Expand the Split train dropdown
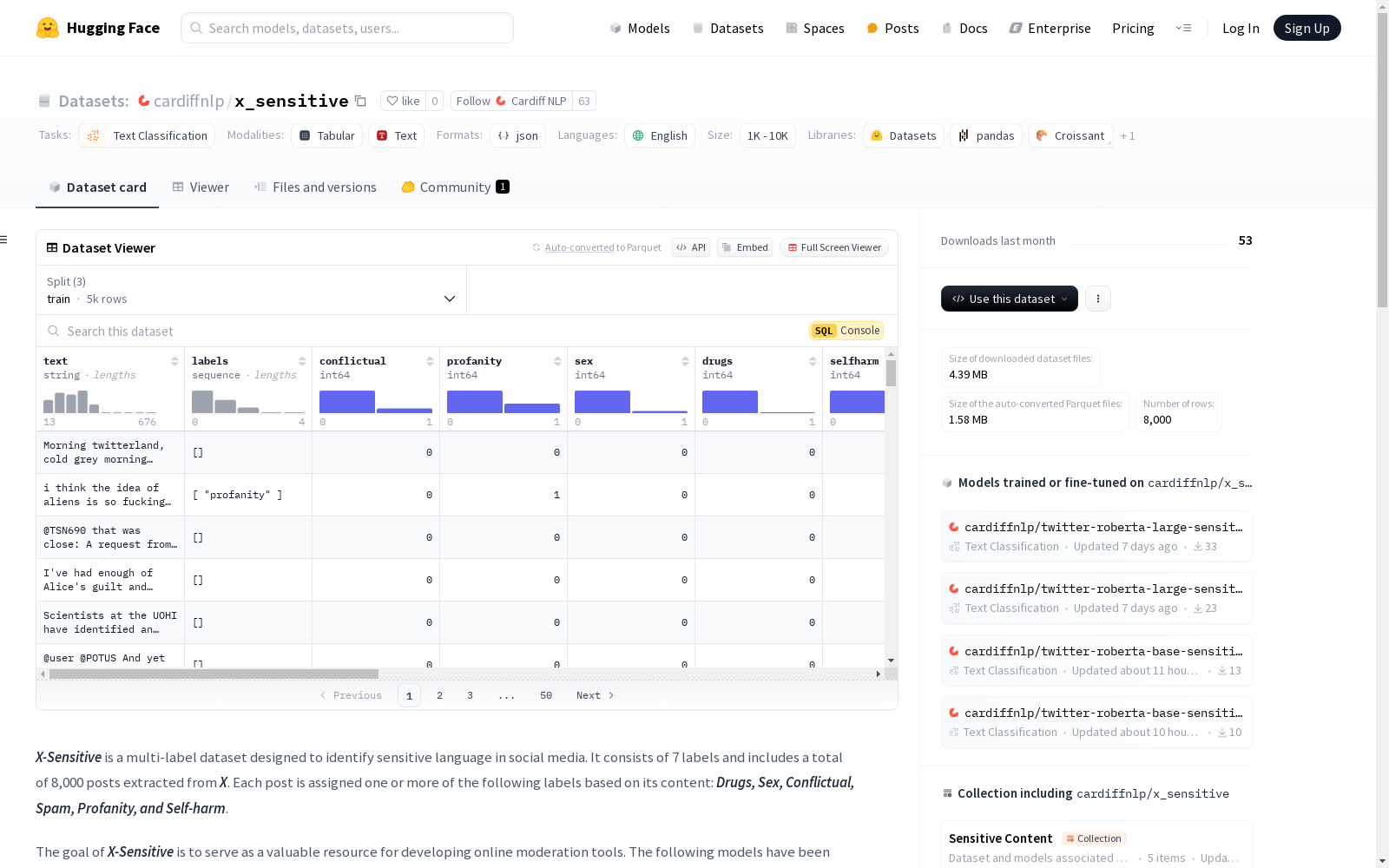The height and width of the screenshot is (868, 1389). (252, 290)
